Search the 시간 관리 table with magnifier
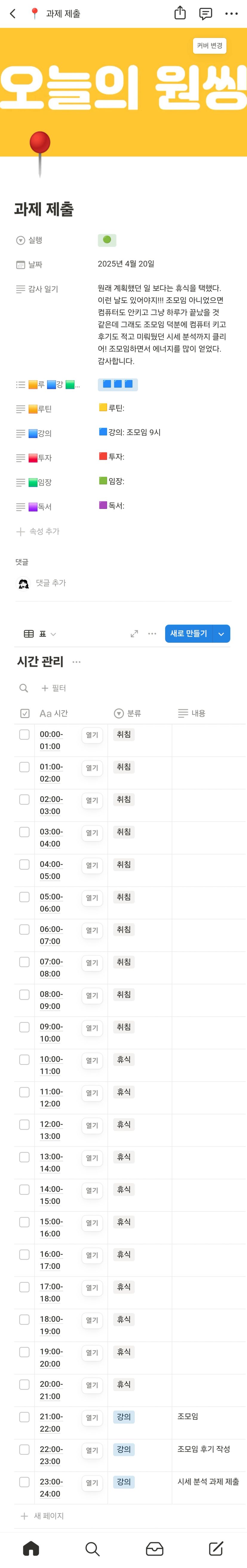The image size is (247, 1568). click(24, 688)
